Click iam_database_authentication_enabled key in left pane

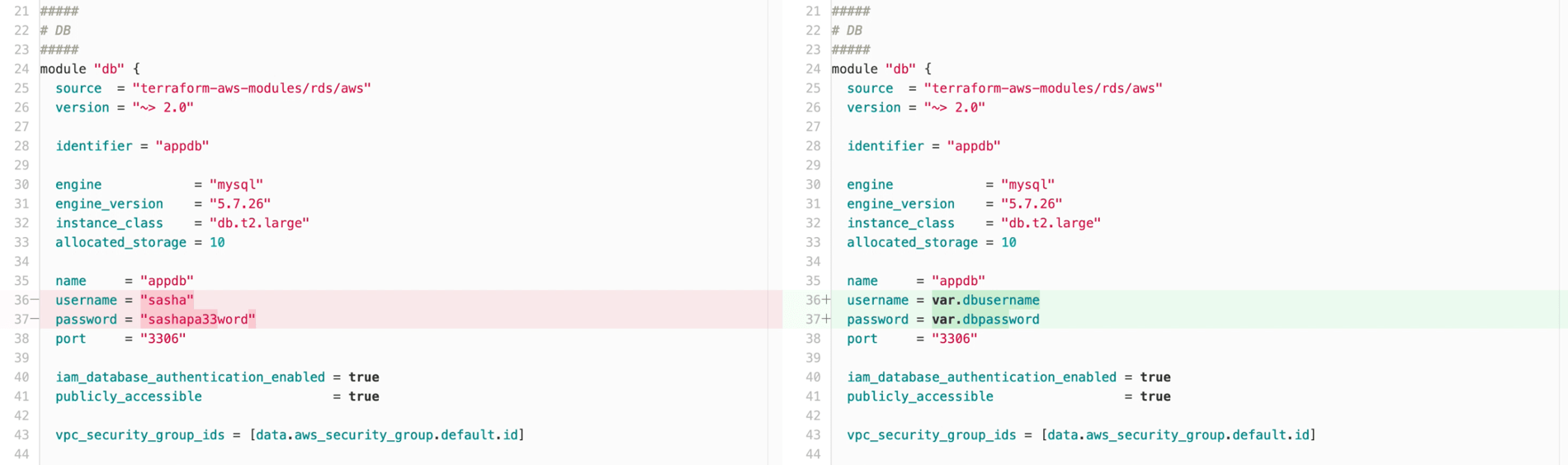[190, 377]
